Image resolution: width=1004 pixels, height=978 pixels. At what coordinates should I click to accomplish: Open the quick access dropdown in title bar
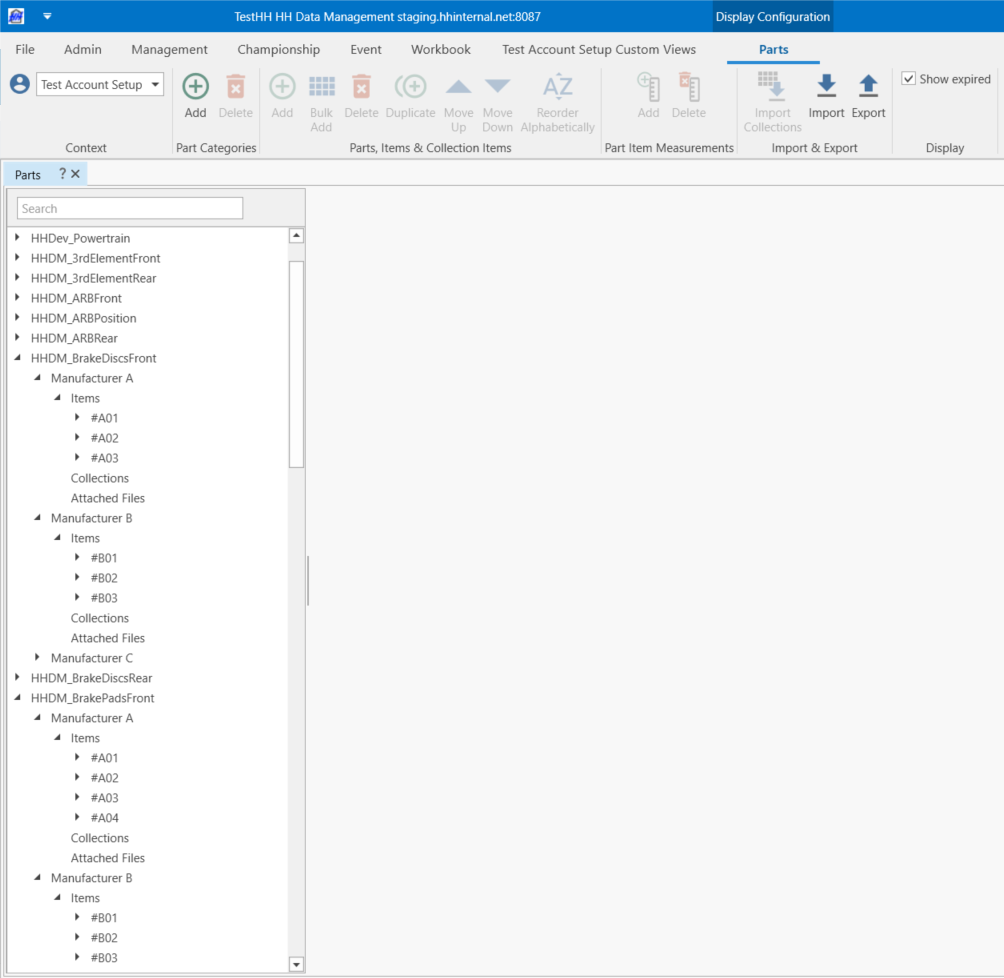tap(47, 16)
